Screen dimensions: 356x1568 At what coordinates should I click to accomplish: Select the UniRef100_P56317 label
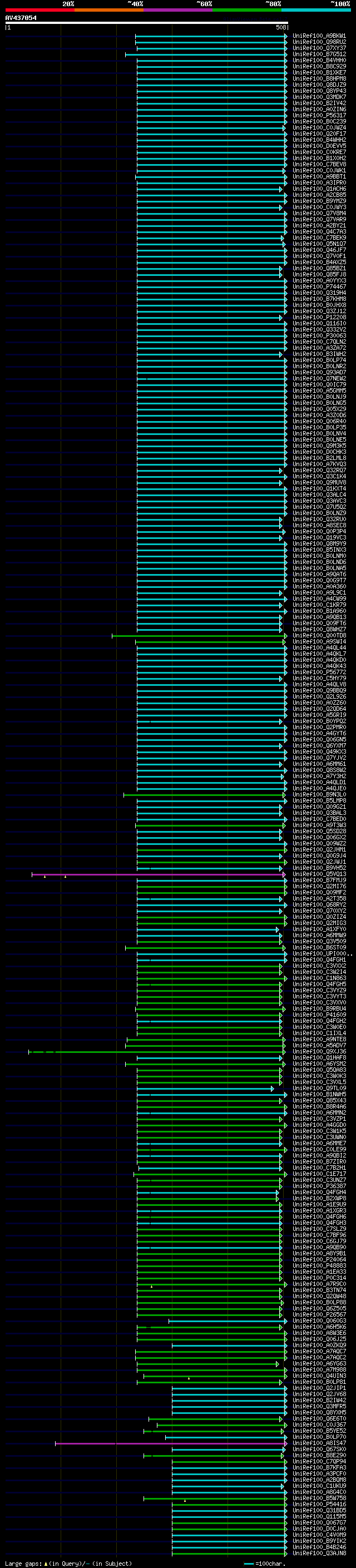[319, 116]
